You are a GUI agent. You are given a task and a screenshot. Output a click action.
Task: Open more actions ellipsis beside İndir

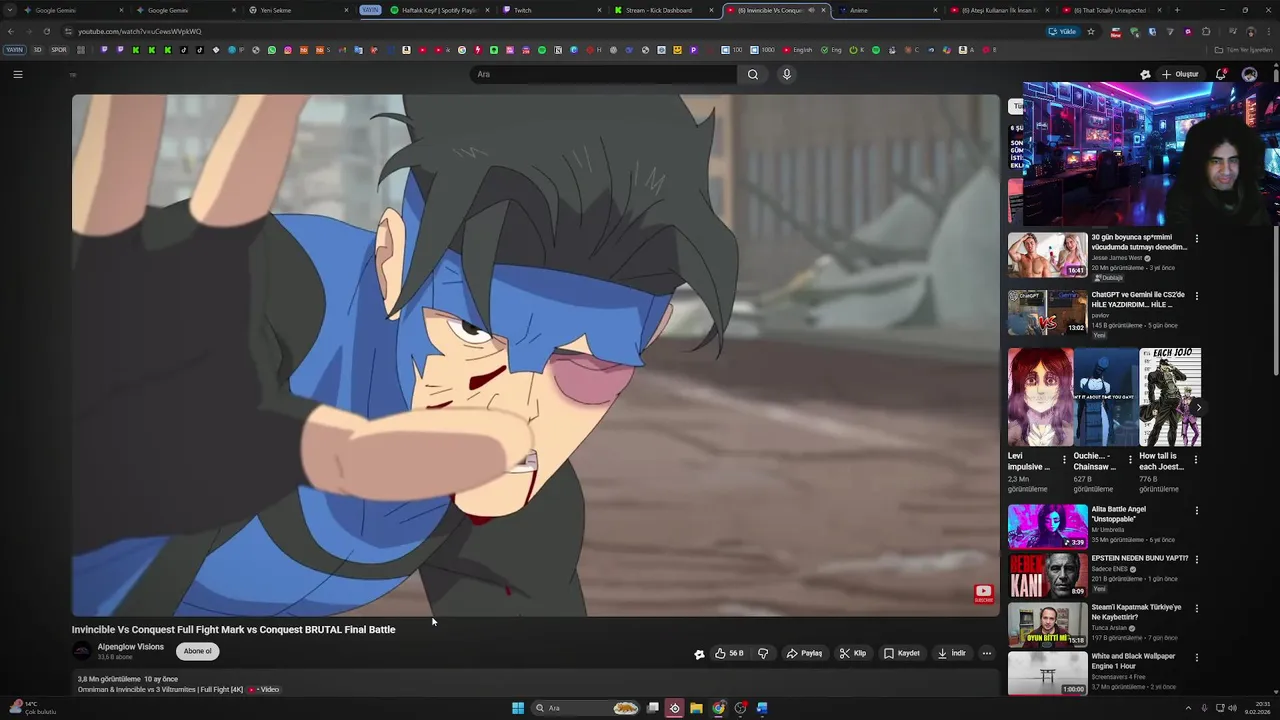987,653
